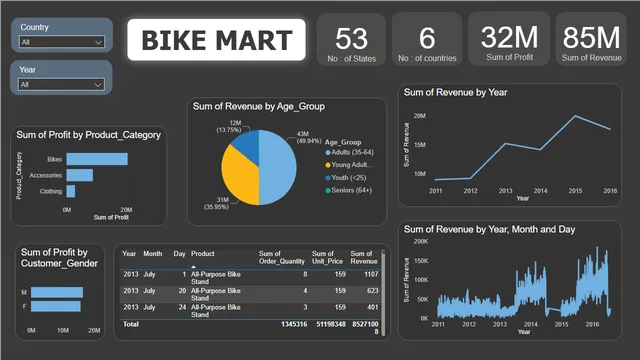
Task: Click the Seniors (64+) legend swatch
Action: (x=327, y=191)
